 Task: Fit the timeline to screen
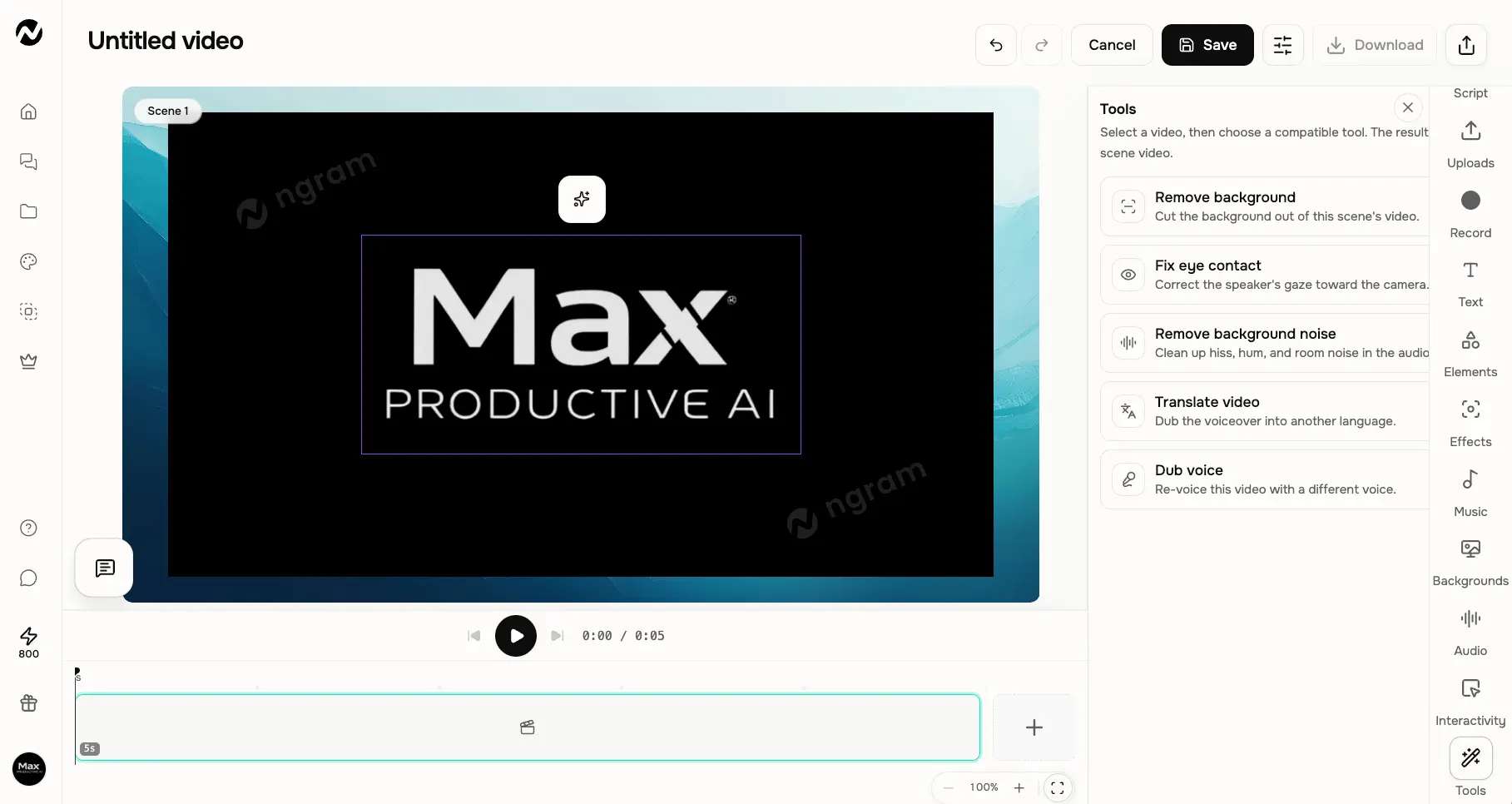(1058, 787)
